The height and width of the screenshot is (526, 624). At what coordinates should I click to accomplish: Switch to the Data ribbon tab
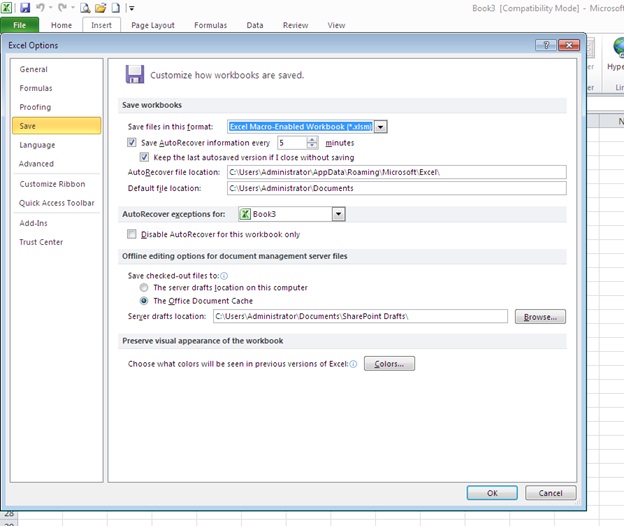(255, 25)
